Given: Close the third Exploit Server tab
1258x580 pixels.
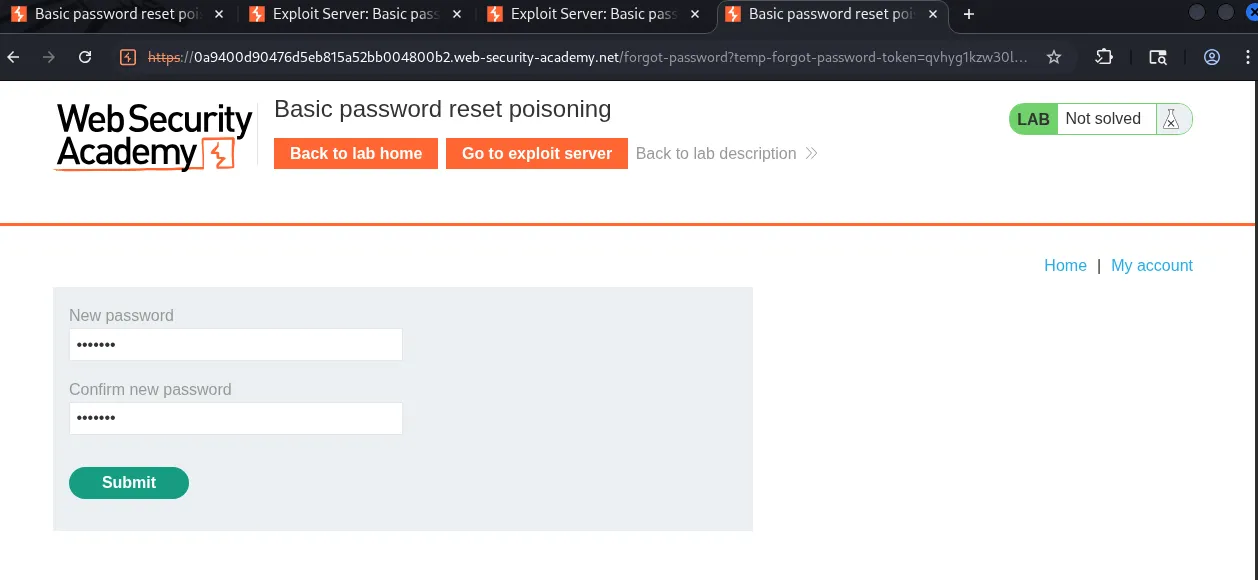Looking at the screenshot, I should click(x=695, y=14).
